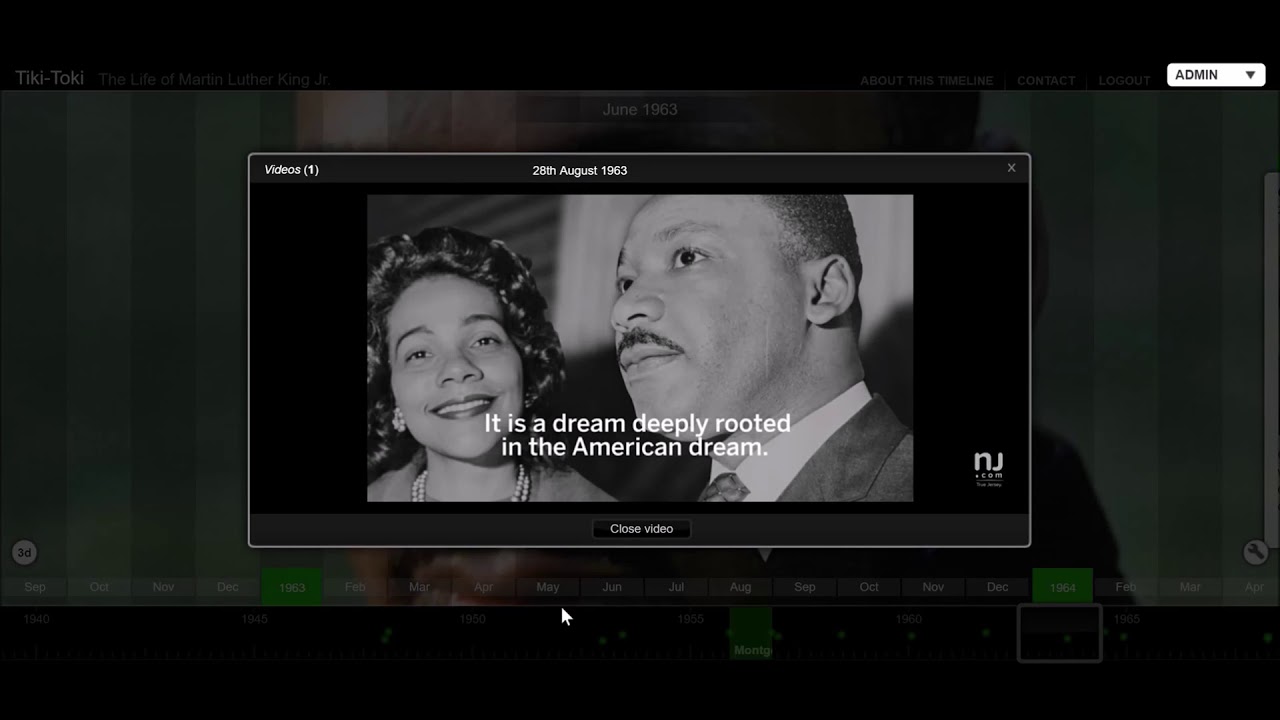This screenshot has width=1280, height=720.
Task: Click the Videos (1) label in popup
Action: point(291,170)
